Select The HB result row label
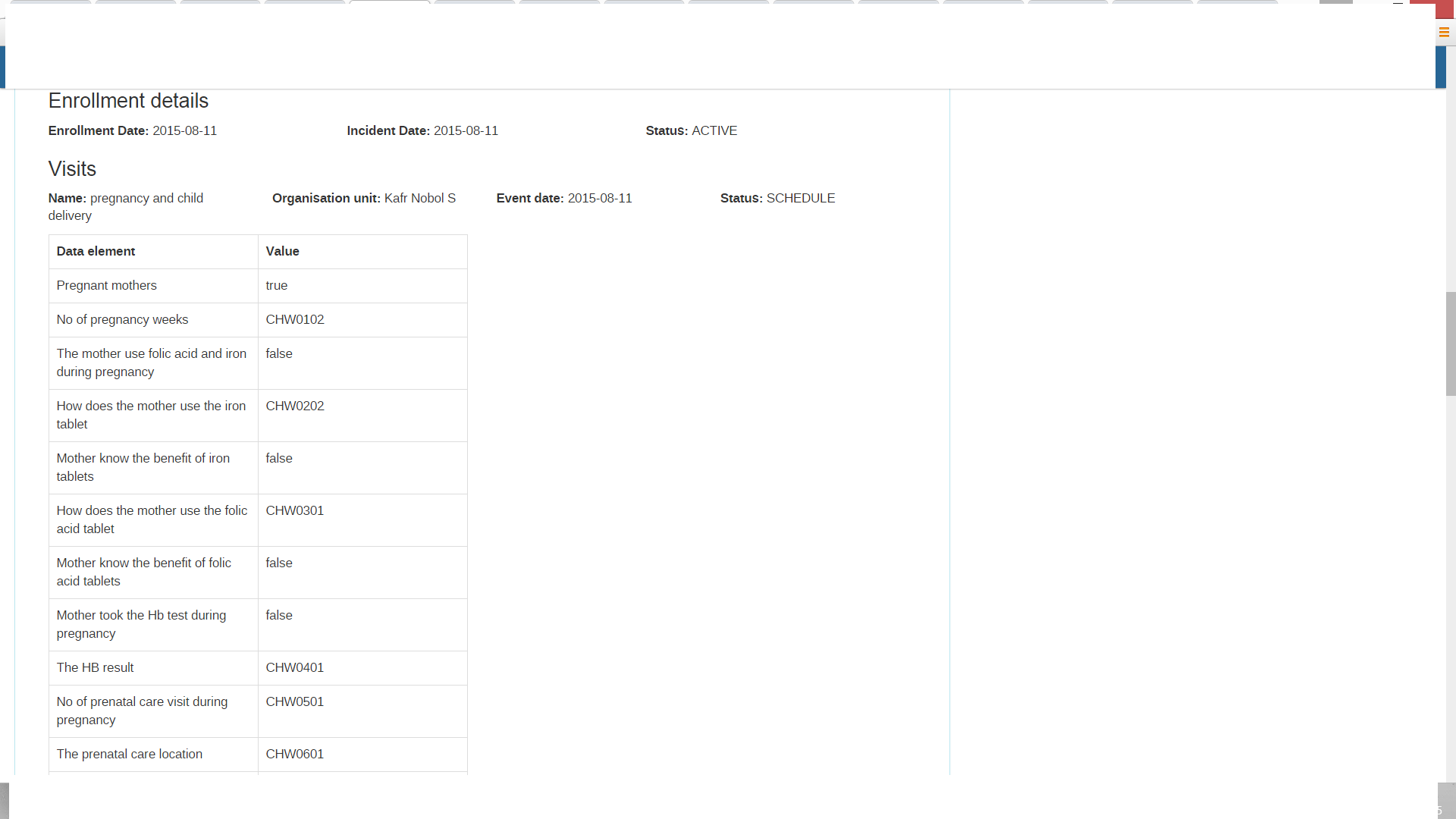 tap(95, 668)
